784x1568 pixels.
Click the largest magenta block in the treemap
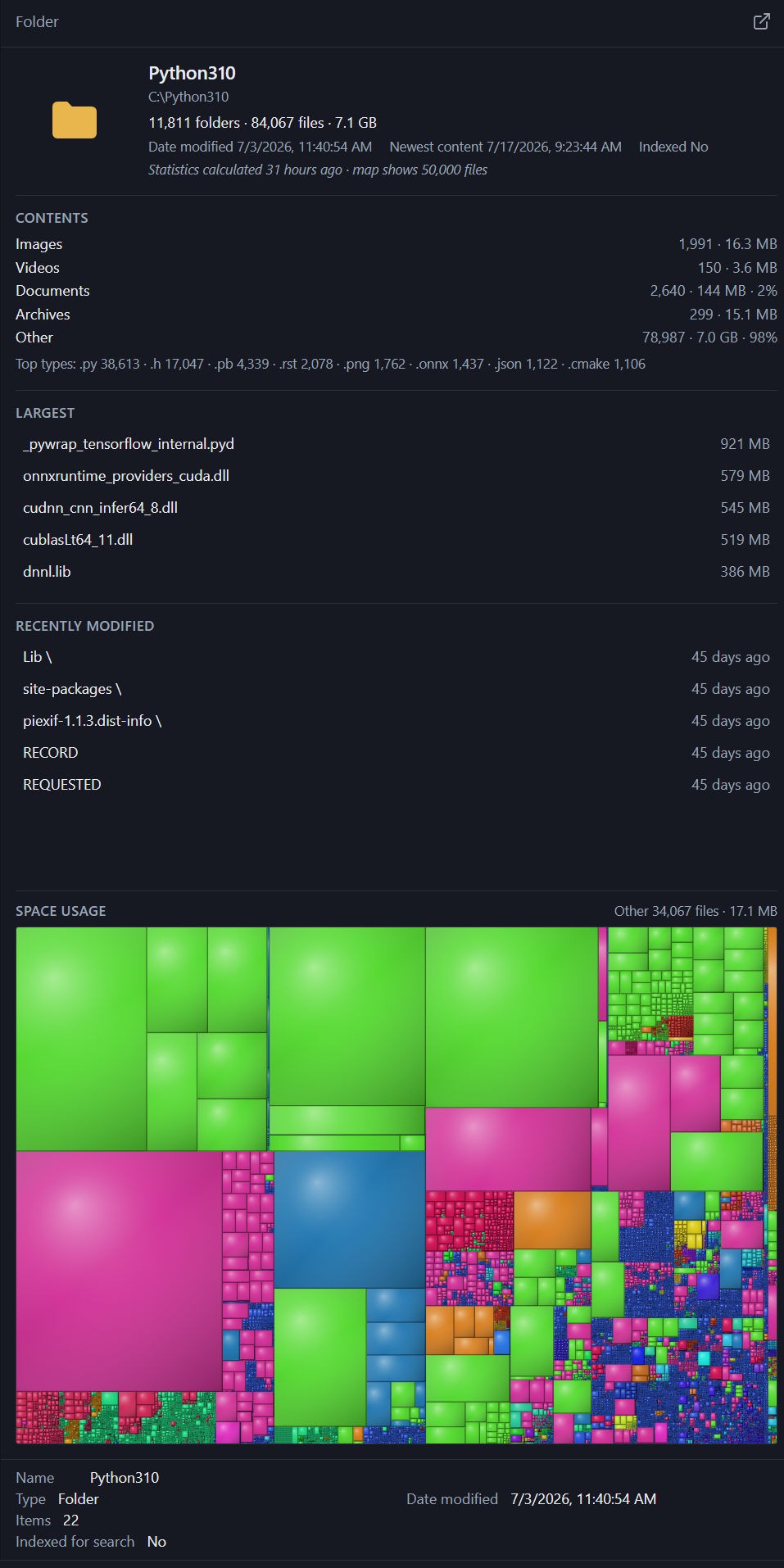coord(119,1271)
